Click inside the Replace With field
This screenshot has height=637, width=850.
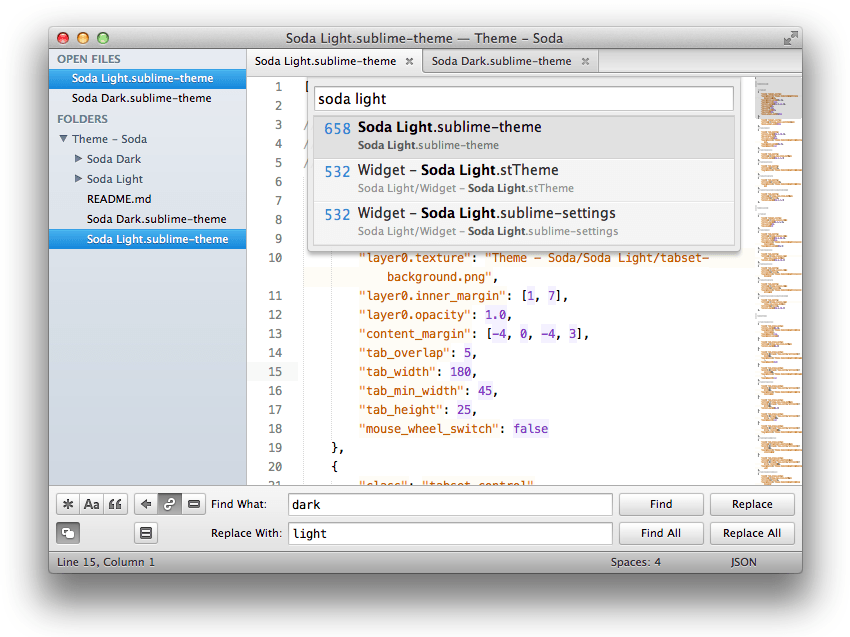450,533
